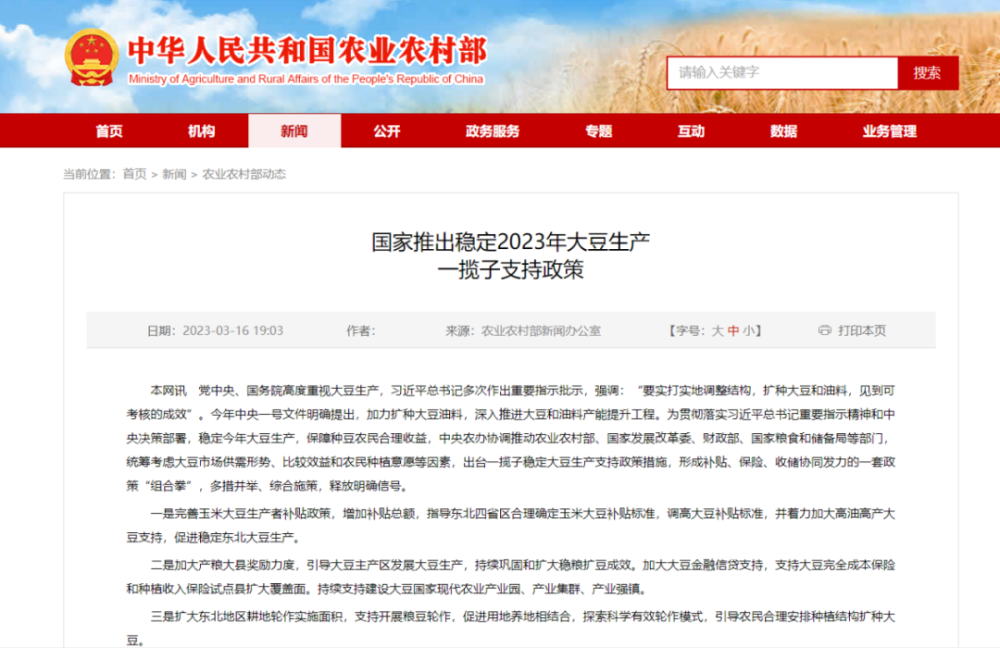The image size is (1000, 648).
Task: Open the 公开 navigation tab
Action: click(386, 131)
